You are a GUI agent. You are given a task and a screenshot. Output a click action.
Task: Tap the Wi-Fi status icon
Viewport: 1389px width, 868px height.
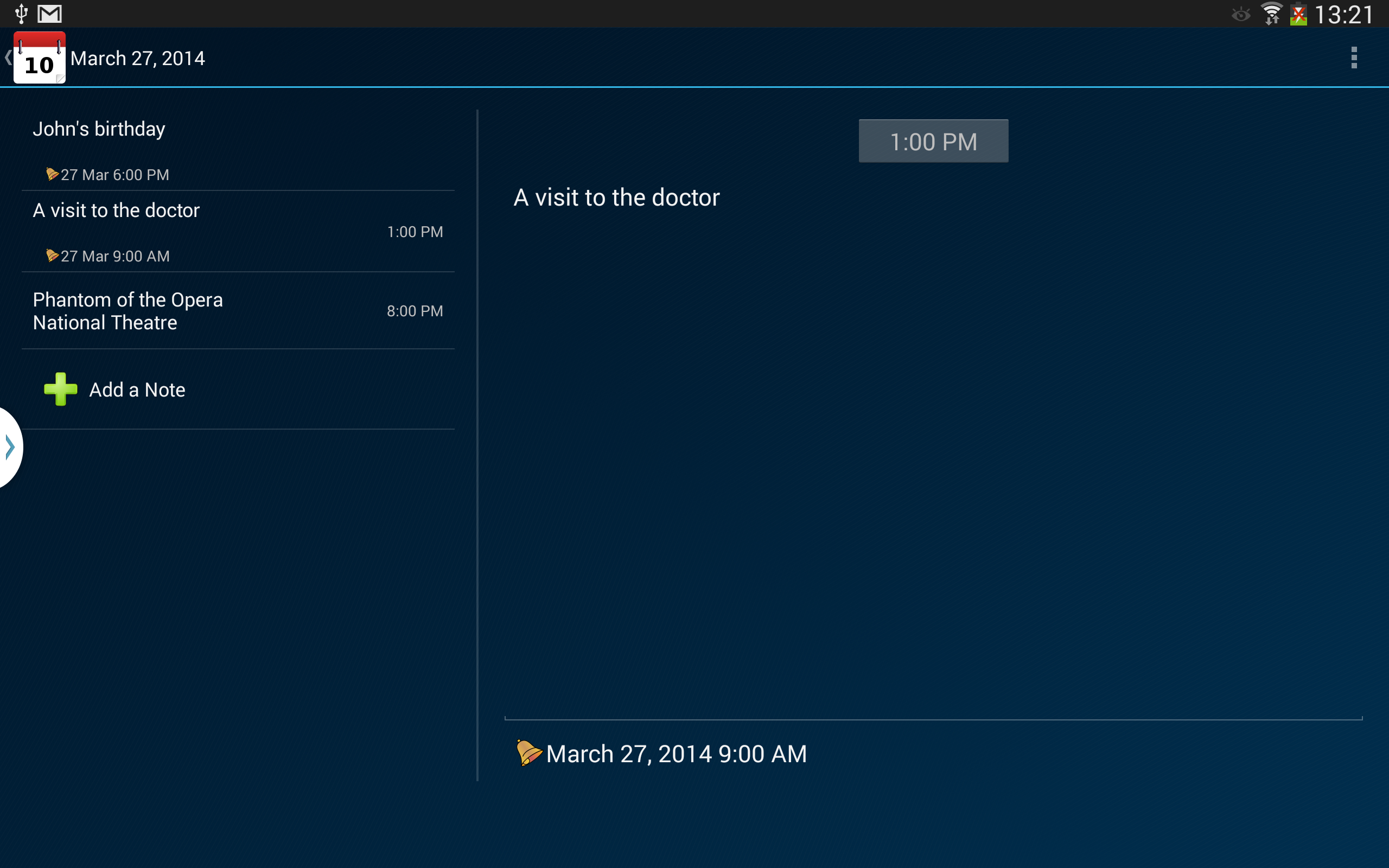[1271, 14]
